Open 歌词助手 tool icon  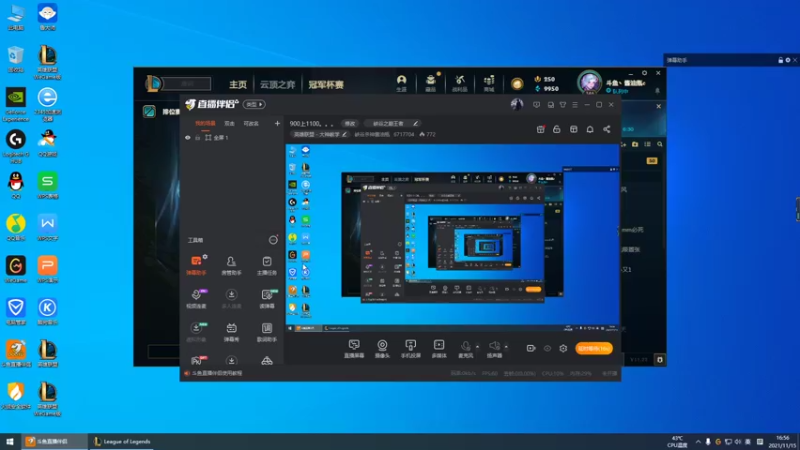pos(267,332)
